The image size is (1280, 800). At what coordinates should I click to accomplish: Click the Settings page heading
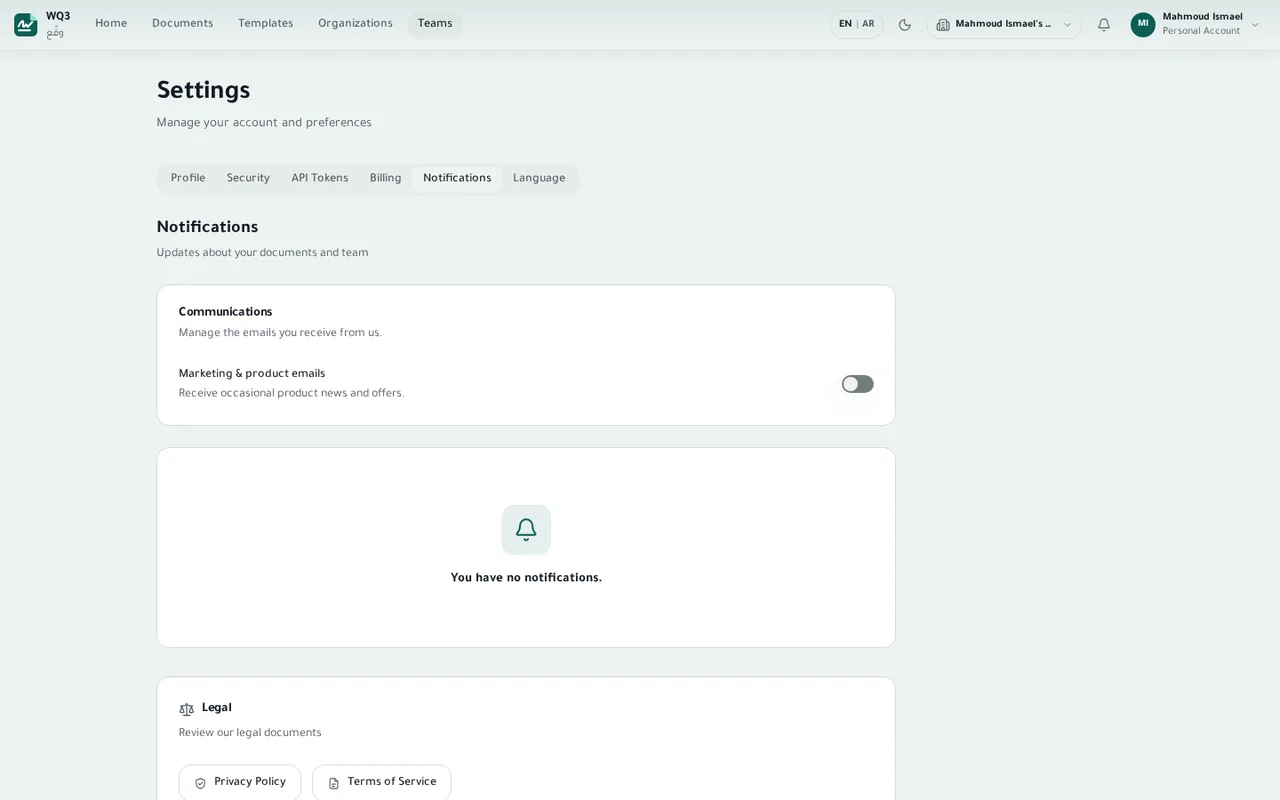coord(204,91)
